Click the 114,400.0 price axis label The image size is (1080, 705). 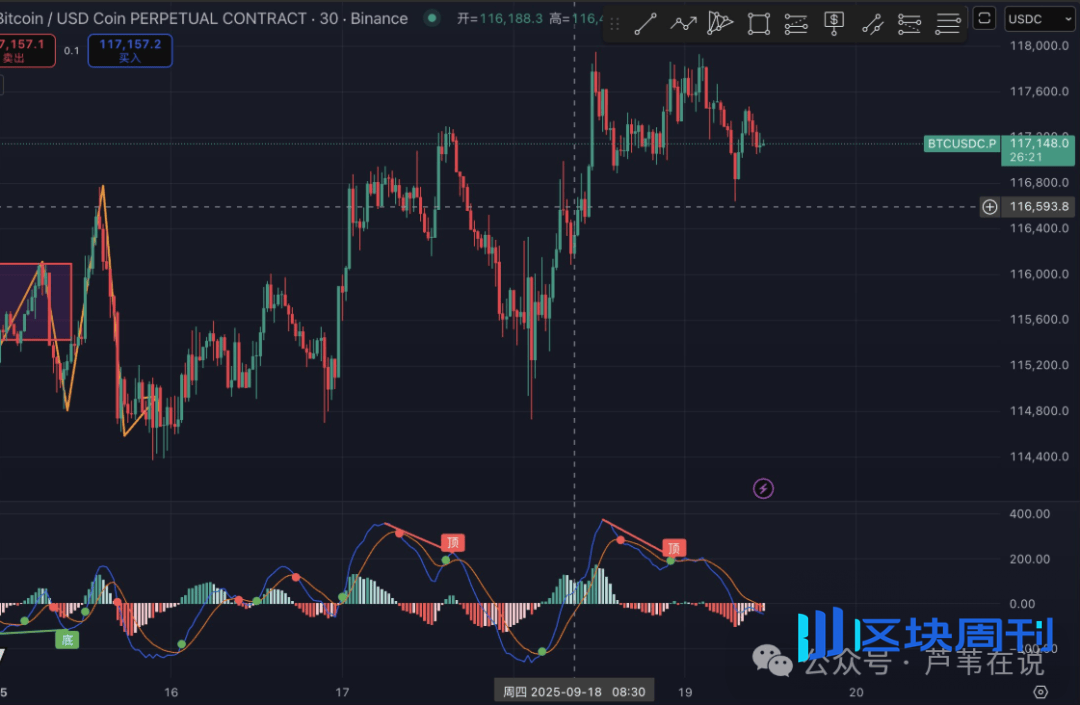(x=1039, y=456)
